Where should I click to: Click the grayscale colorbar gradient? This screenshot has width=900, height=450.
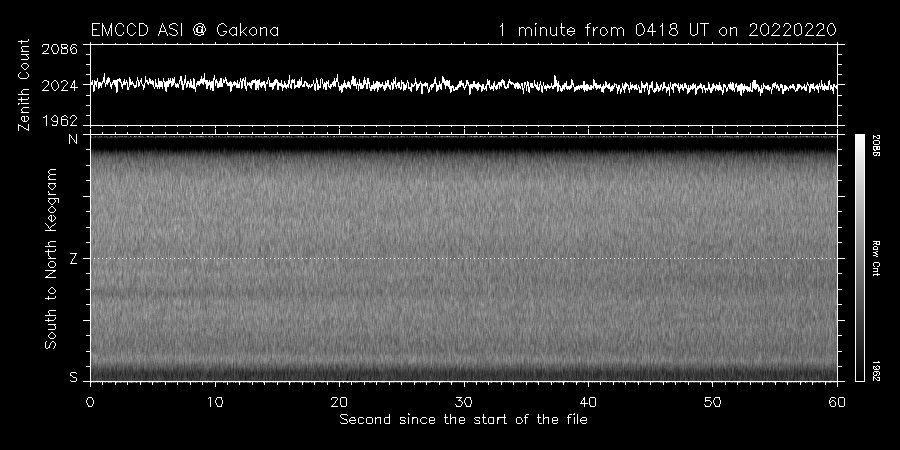coord(860,258)
